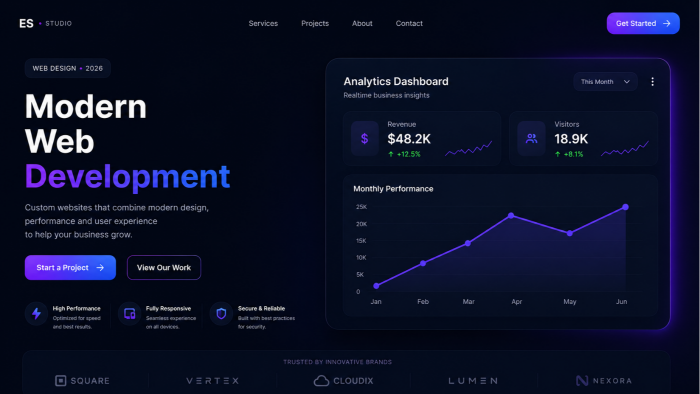Click the Fully Responsive devices icon
The width and height of the screenshot is (700, 394).
(x=129, y=314)
